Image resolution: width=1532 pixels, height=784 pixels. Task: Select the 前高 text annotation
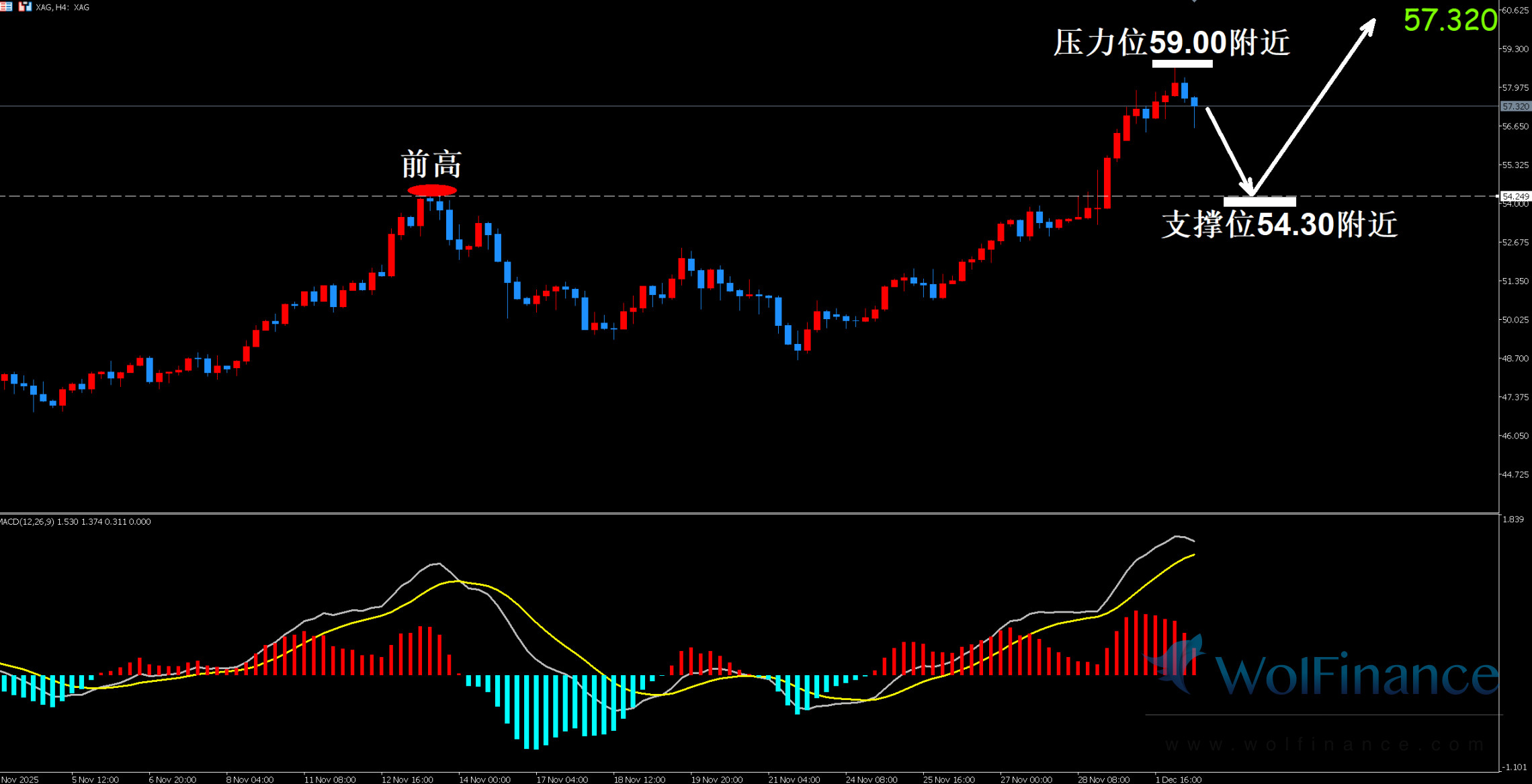(x=431, y=164)
